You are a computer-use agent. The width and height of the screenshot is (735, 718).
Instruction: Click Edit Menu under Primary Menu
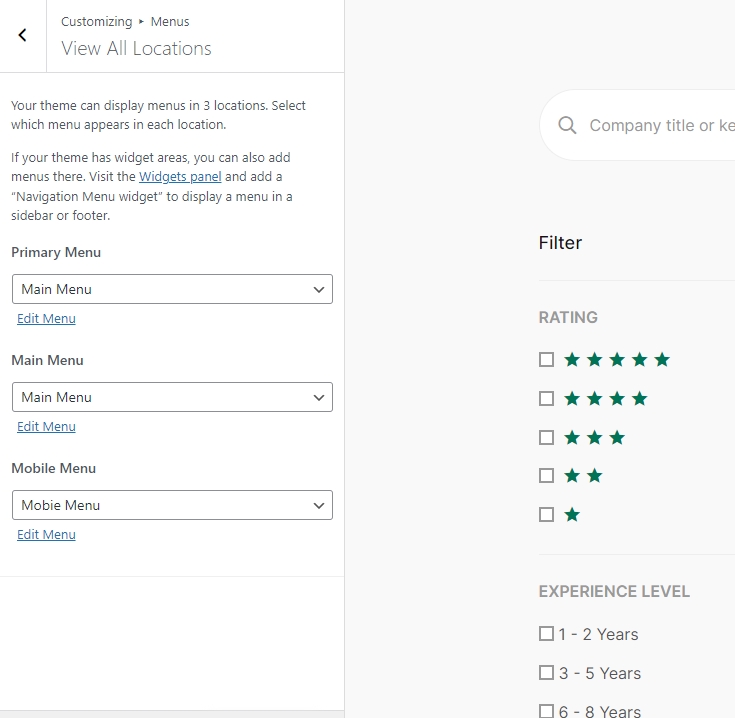coord(46,319)
